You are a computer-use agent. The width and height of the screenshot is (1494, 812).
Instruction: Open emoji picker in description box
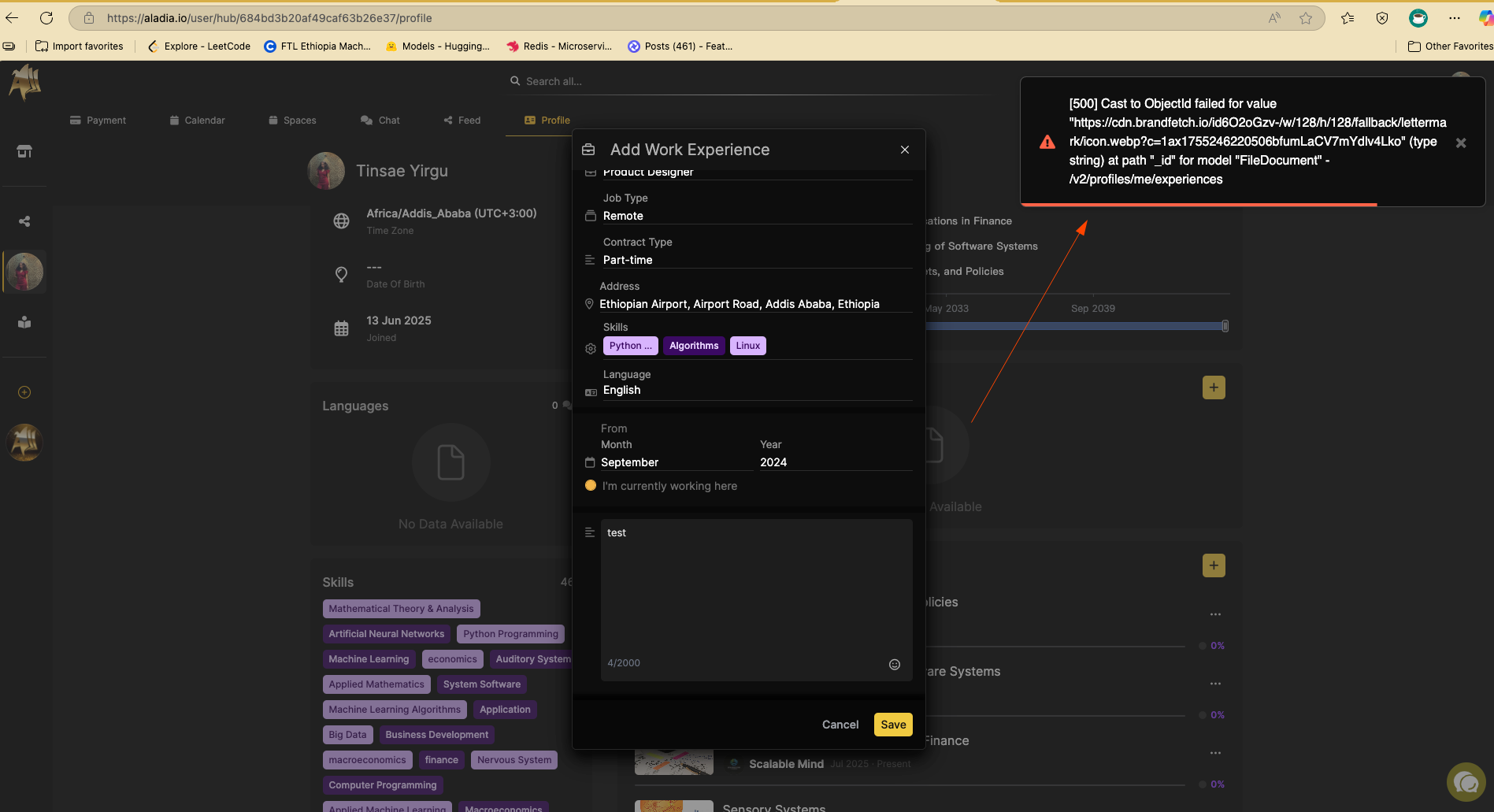(895, 664)
